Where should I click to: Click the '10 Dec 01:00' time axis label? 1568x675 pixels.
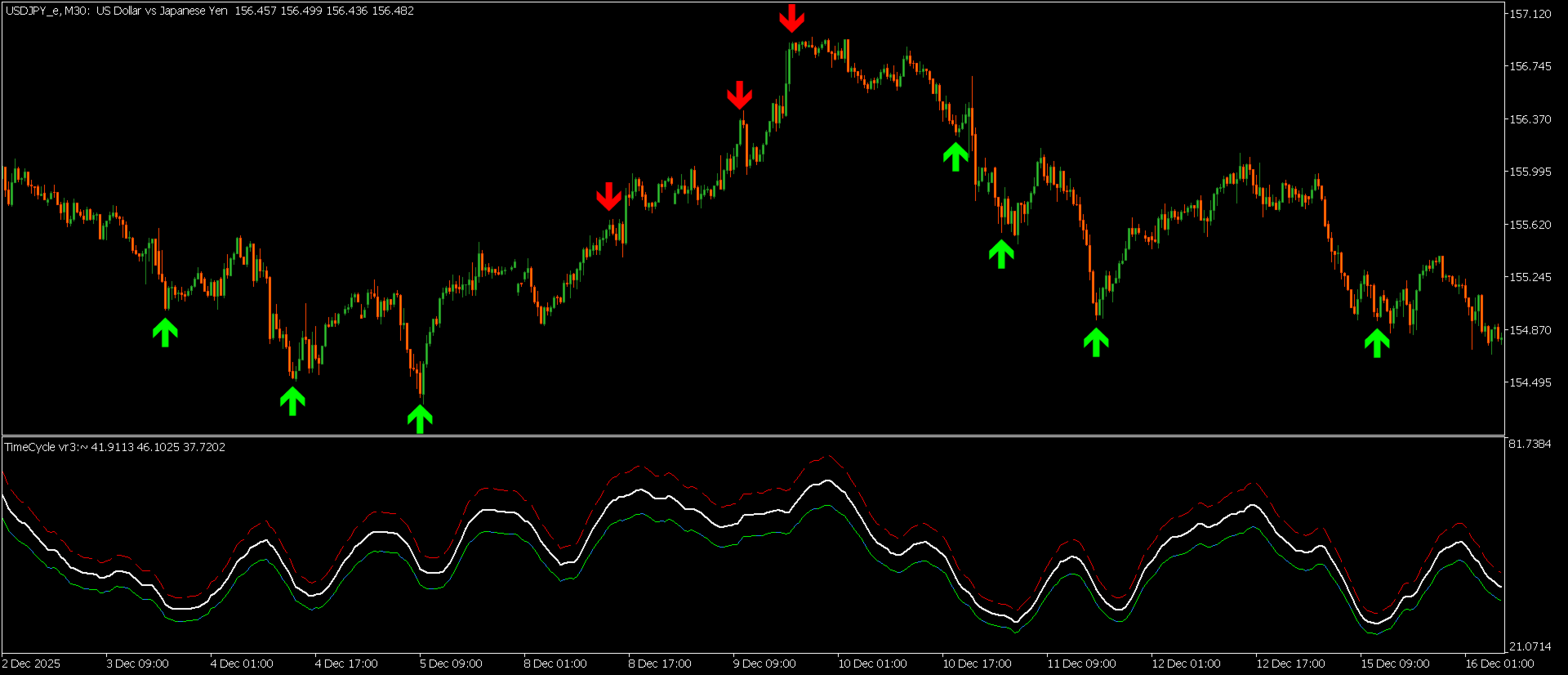point(872,664)
